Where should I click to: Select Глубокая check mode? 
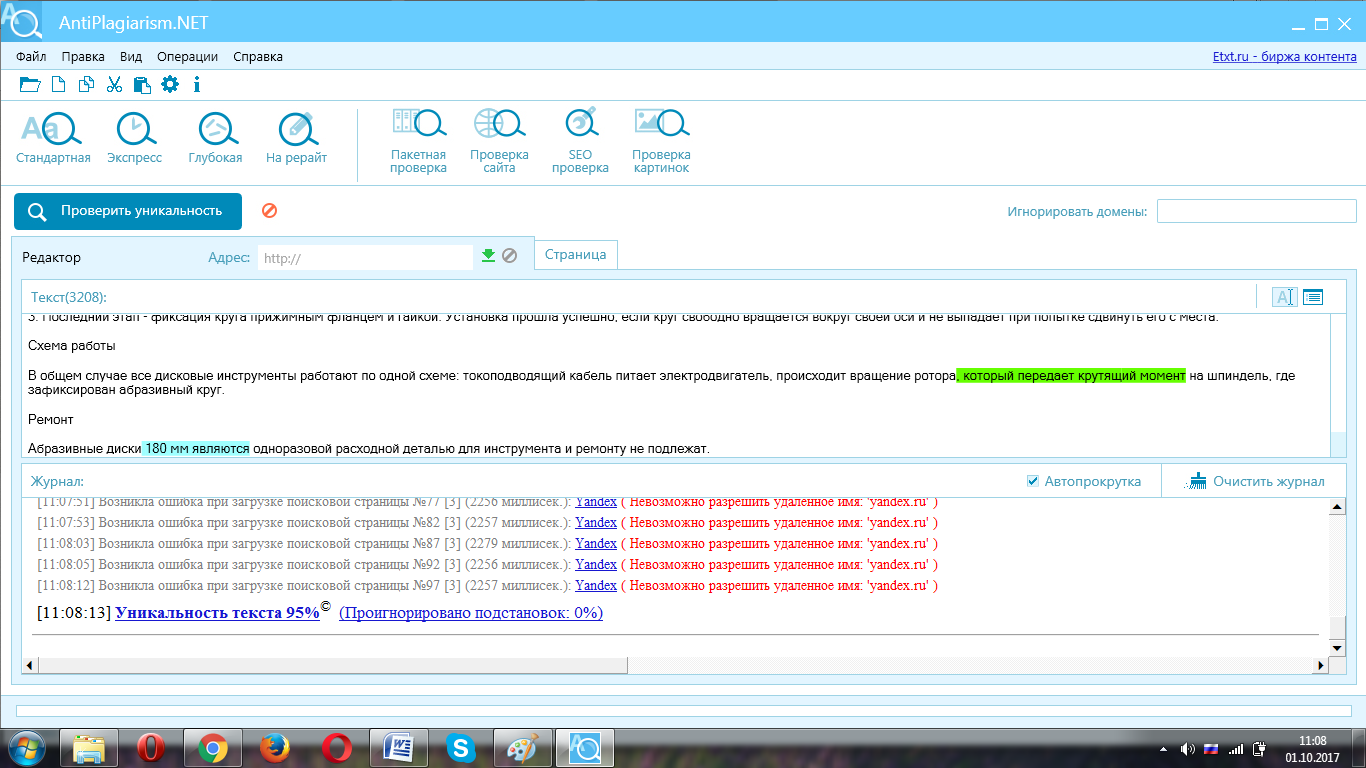(215, 138)
